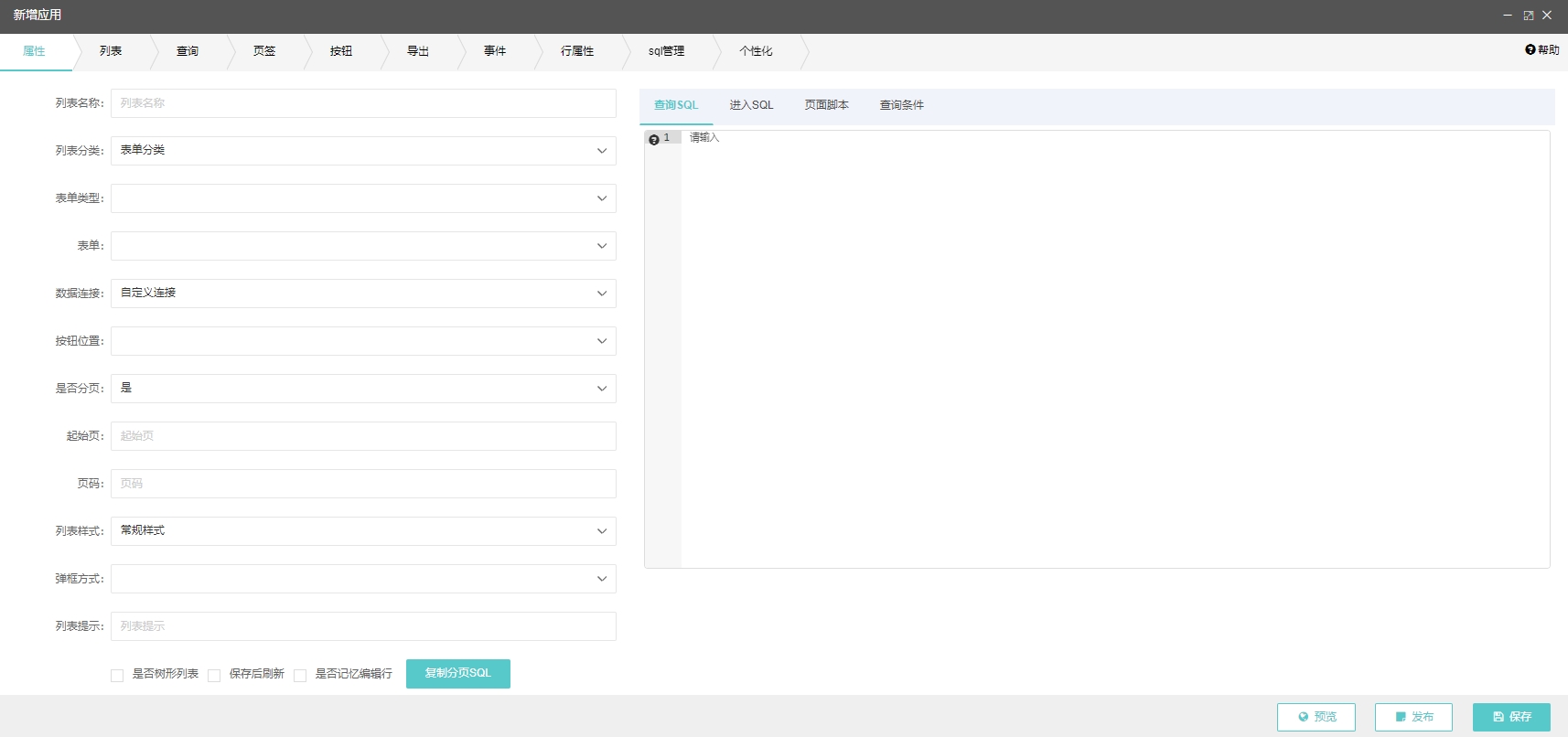Switch to the 属性 step tab
Image resolution: width=1568 pixels, height=737 pixels.
point(35,51)
